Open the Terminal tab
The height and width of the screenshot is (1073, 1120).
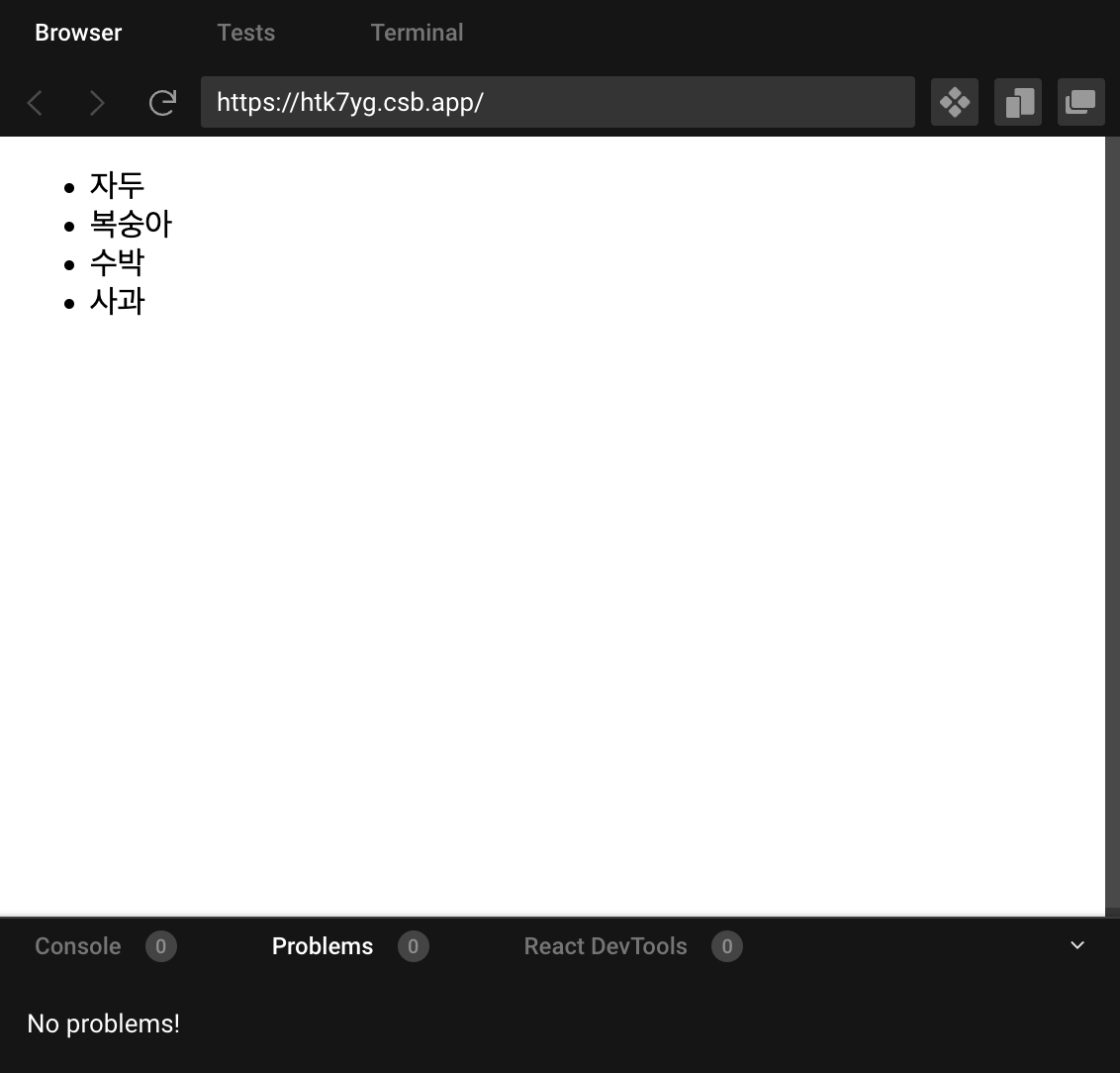pos(417,32)
